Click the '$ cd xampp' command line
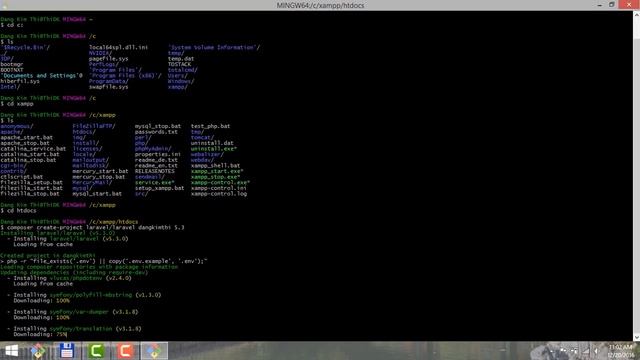The width and height of the screenshot is (640, 360). [x=17, y=104]
